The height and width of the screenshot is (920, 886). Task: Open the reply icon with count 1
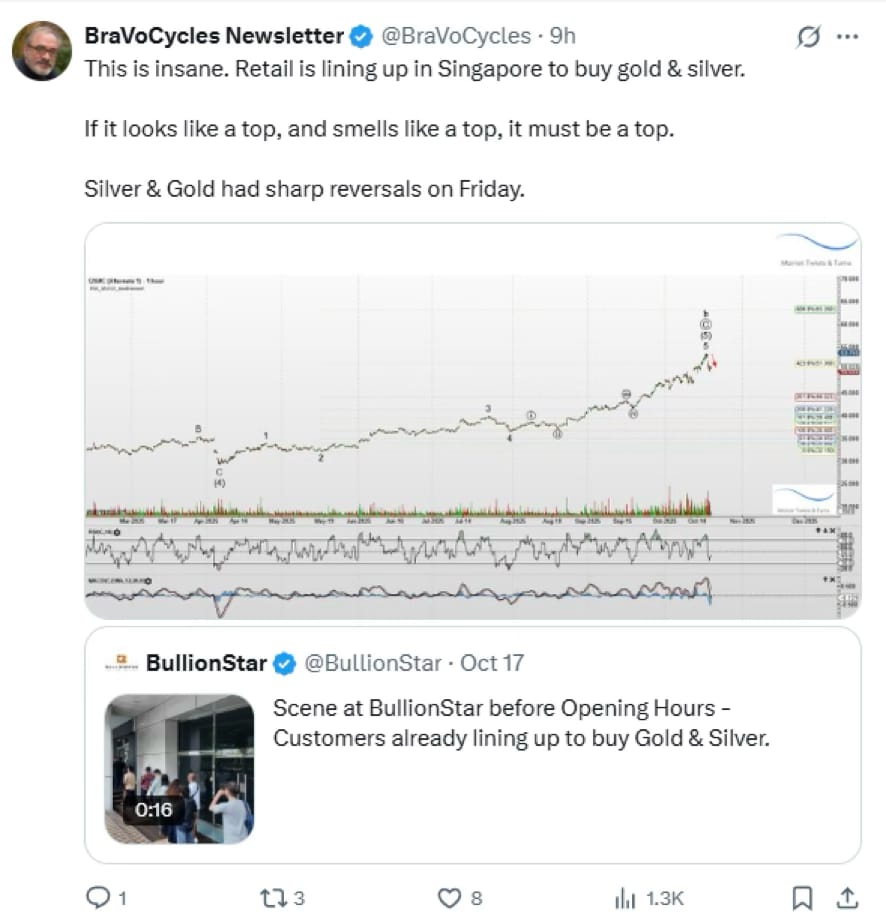tap(97, 898)
